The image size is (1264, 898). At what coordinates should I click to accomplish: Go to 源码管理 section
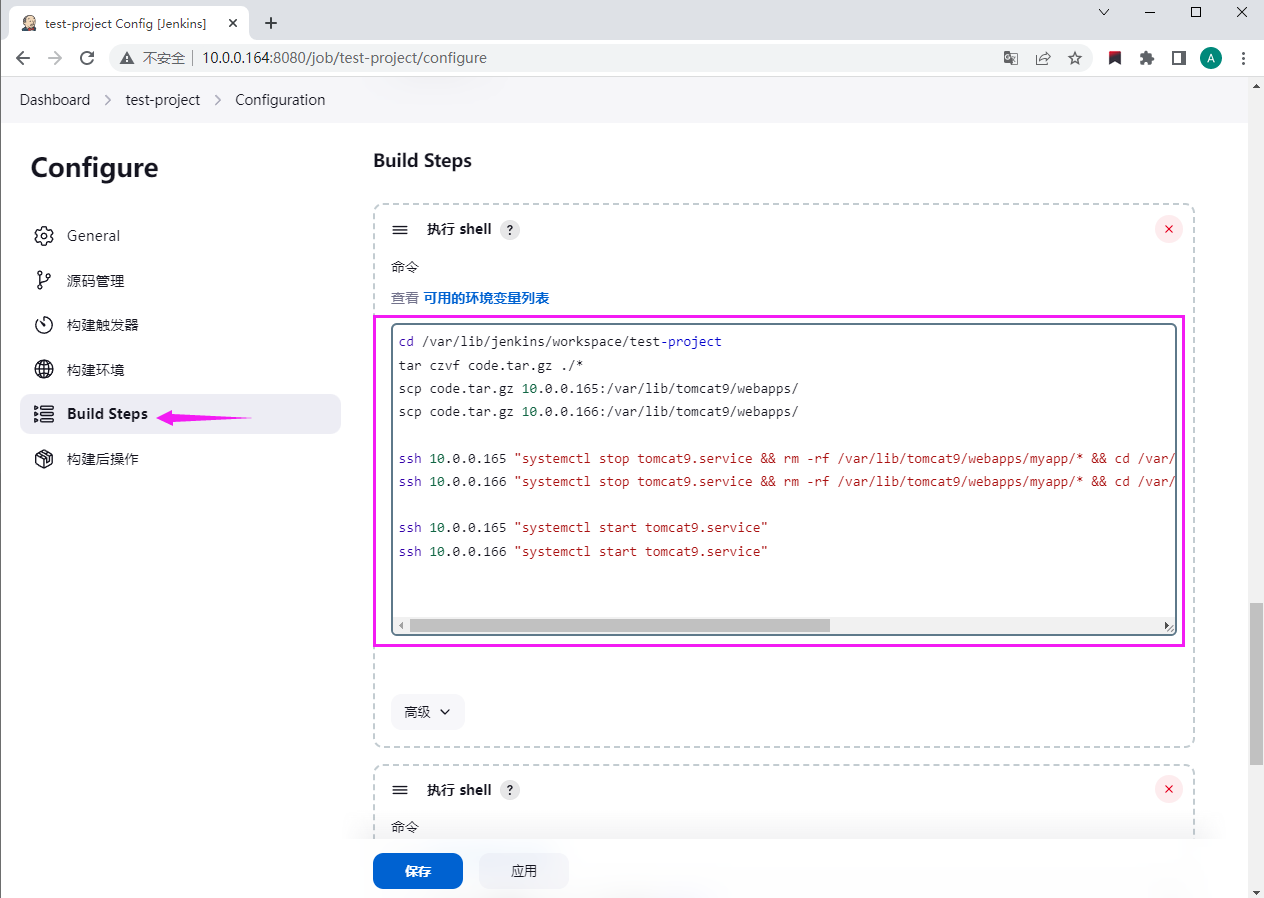point(180,281)
